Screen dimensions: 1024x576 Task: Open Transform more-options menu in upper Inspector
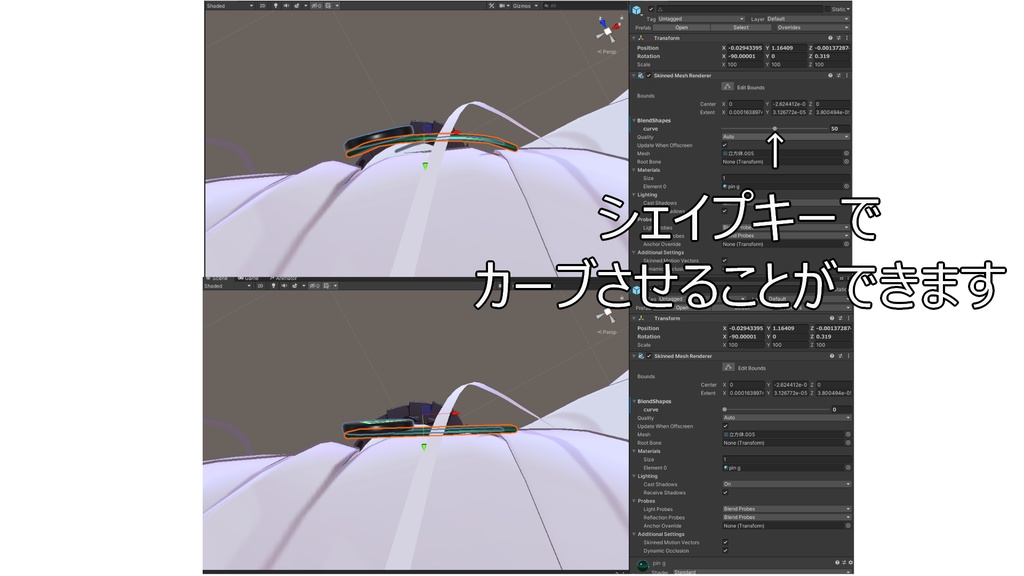(x=847, y=38)
